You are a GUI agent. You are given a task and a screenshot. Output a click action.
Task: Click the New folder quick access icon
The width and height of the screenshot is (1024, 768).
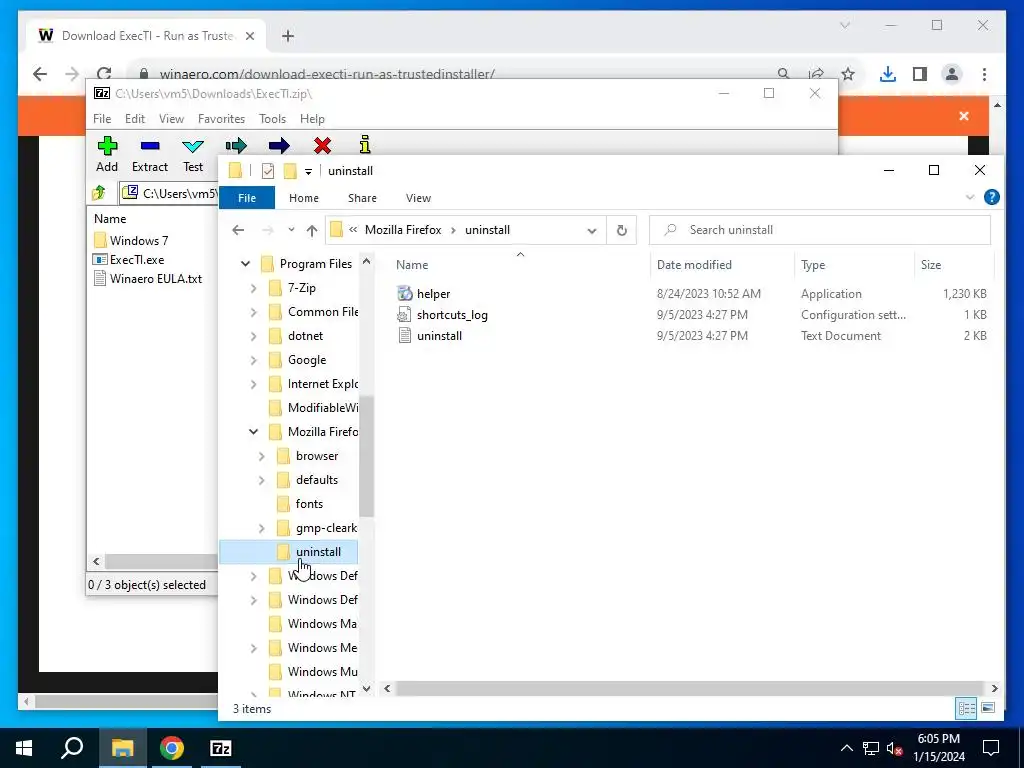290,171
